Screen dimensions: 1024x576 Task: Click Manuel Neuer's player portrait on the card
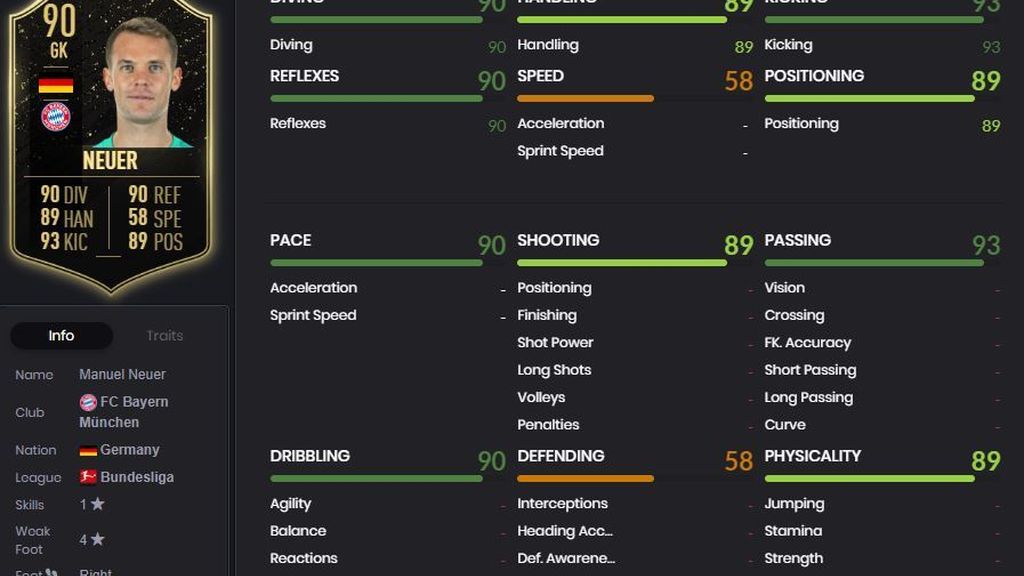141,82
